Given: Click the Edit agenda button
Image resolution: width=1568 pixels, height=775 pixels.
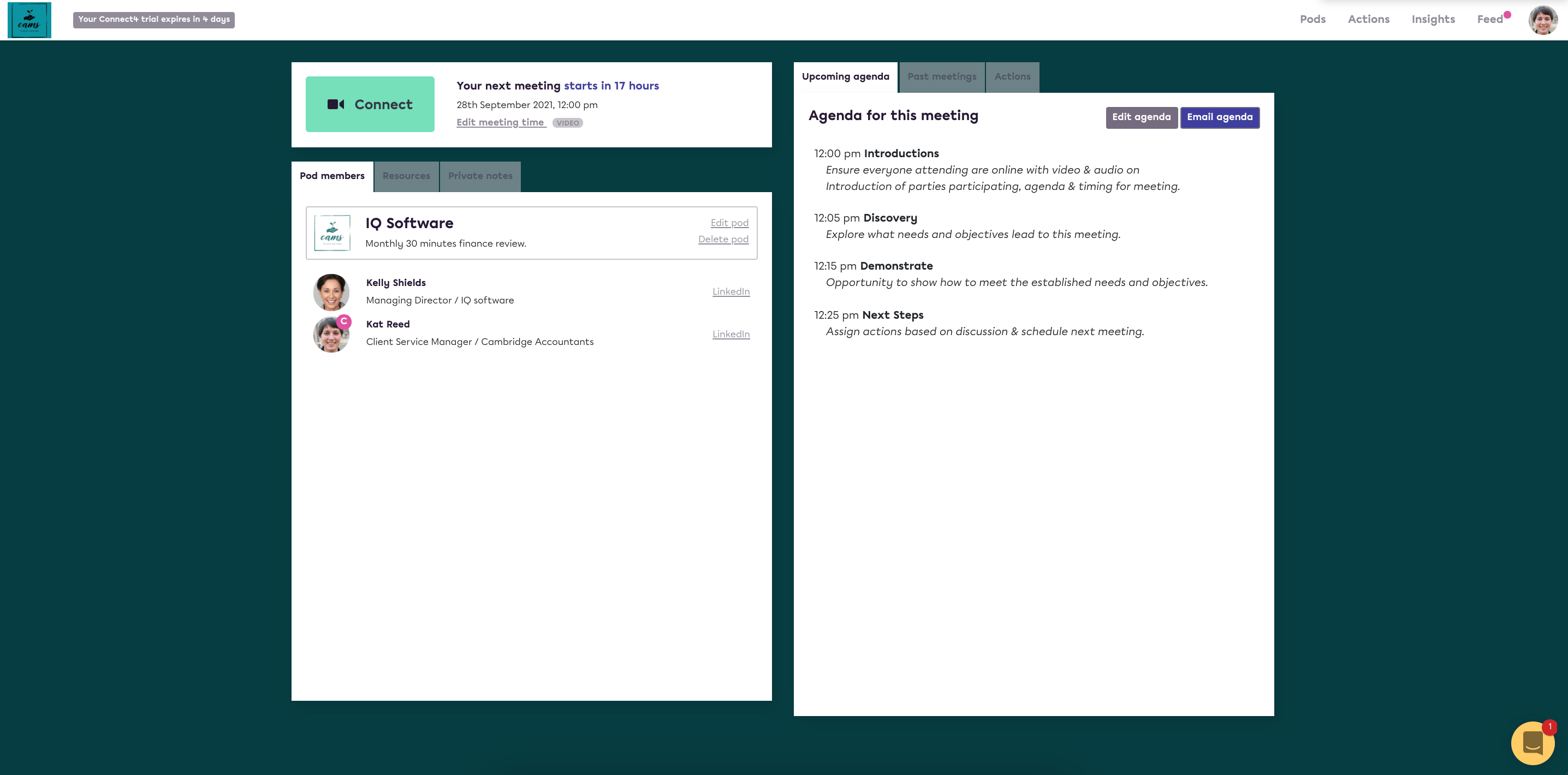Looking at the screenshot, I should click(x=1141, y=117).
